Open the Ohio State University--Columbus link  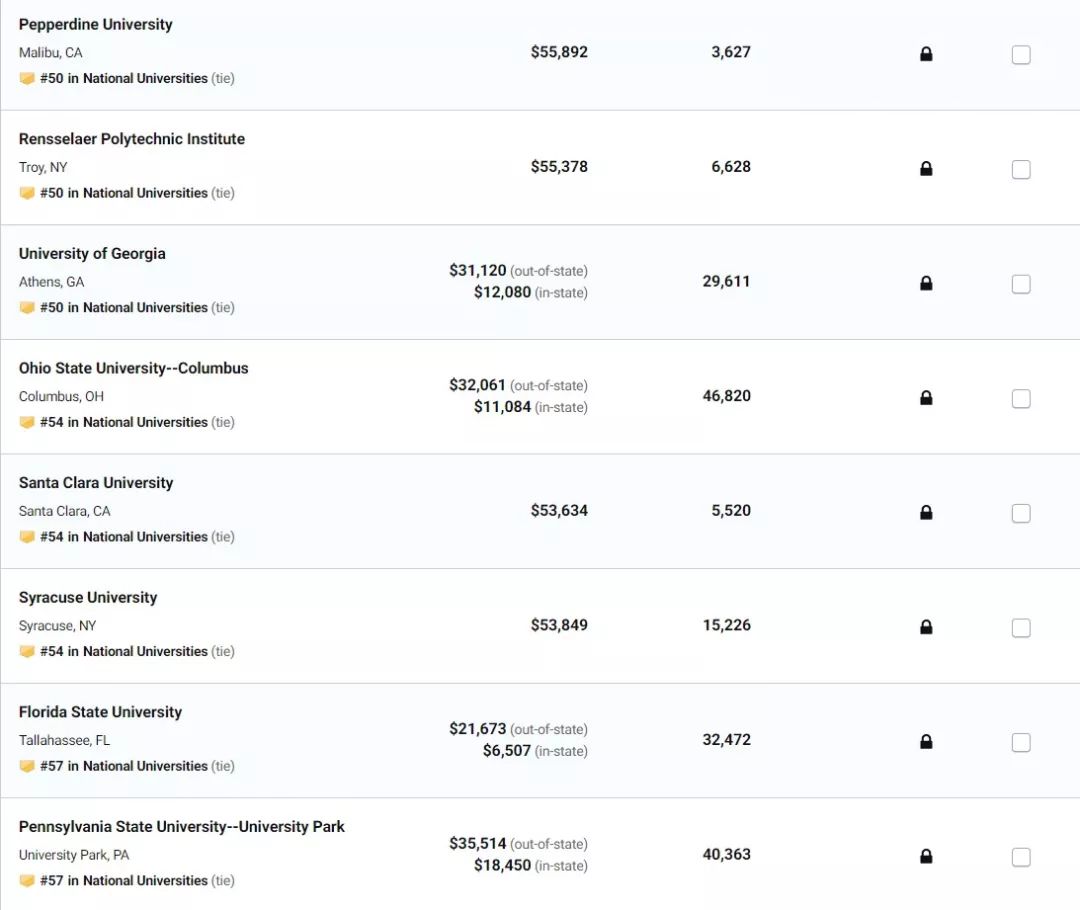coord(134,369)
